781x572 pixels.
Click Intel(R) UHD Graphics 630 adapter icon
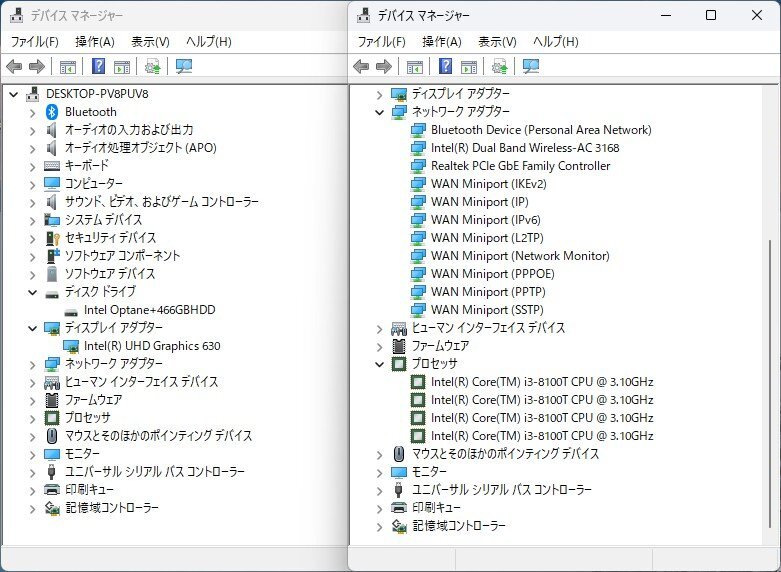coord(71,346)
